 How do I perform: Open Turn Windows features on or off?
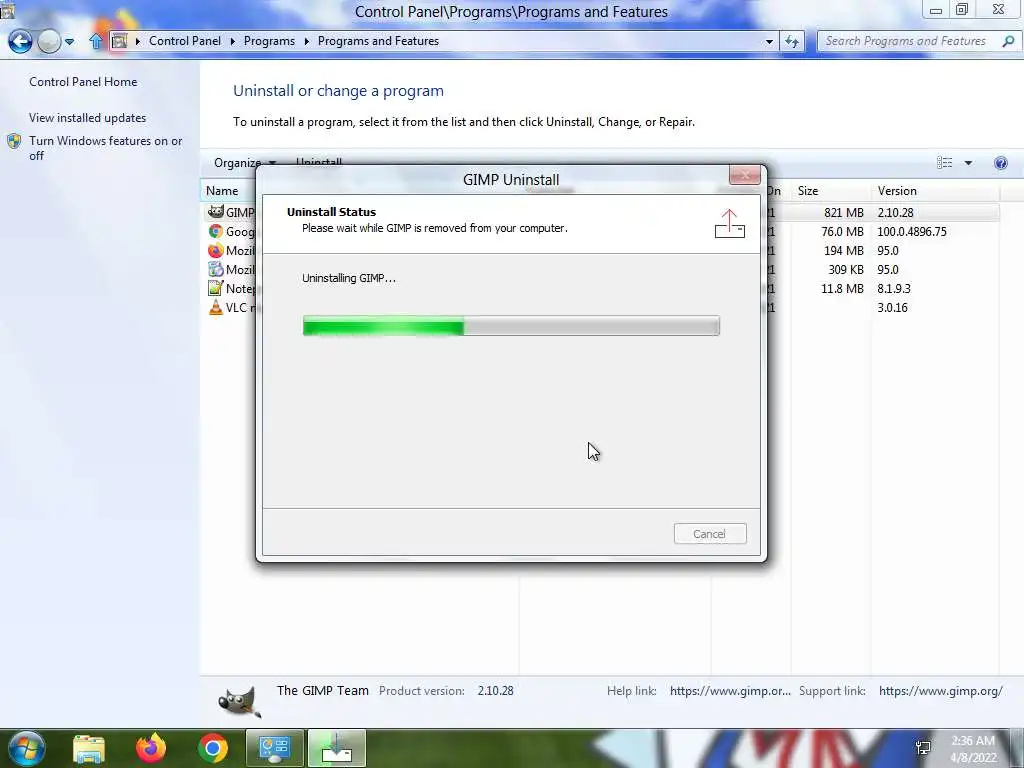point(106,148)
